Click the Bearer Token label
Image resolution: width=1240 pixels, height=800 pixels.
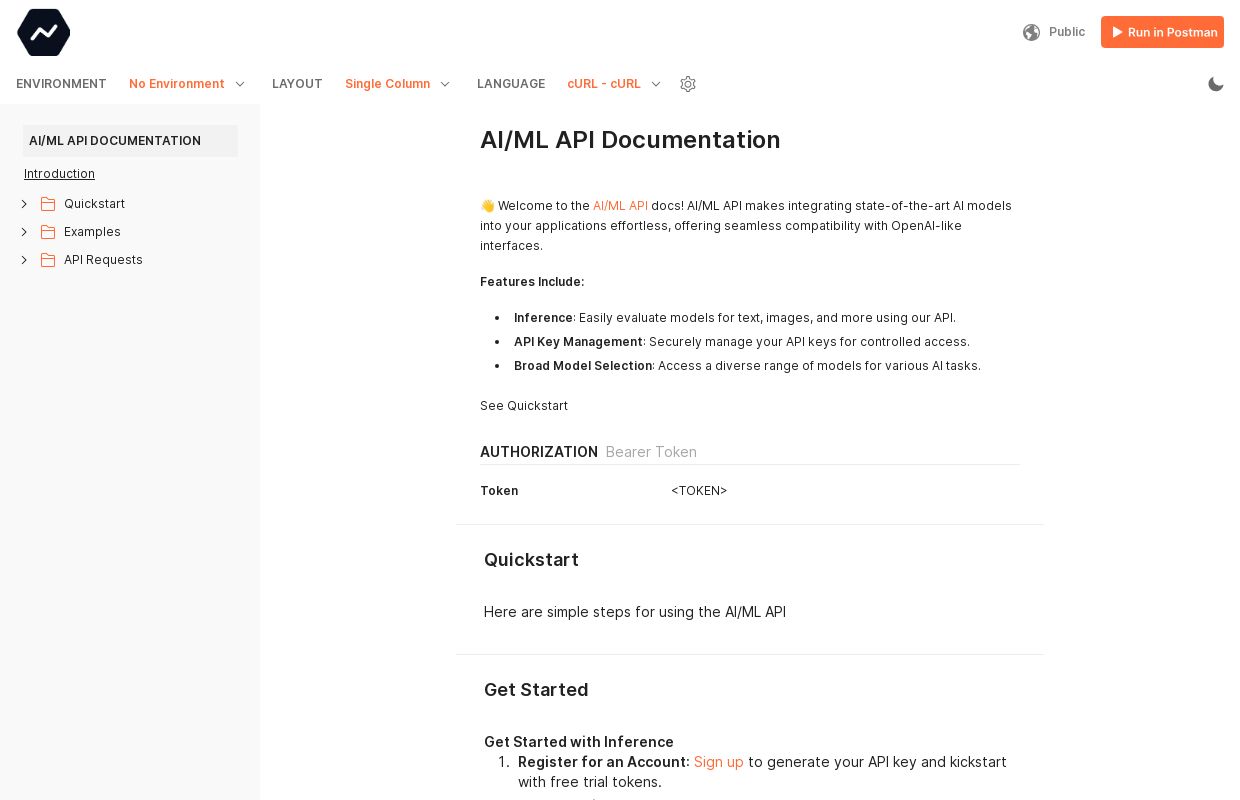pyautogui.click(x=651, y=452)
